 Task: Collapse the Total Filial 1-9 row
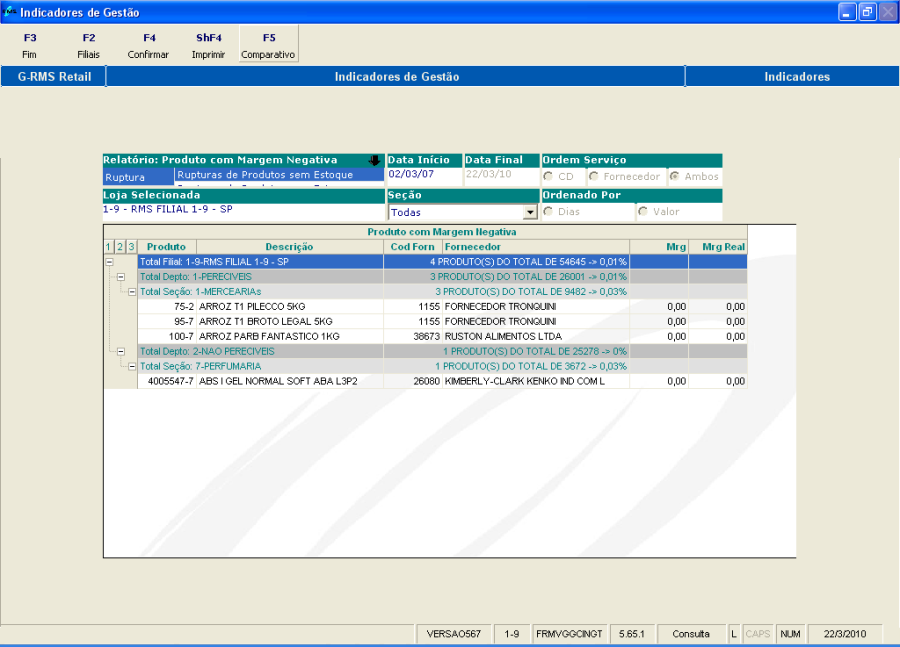click(109, 262)
